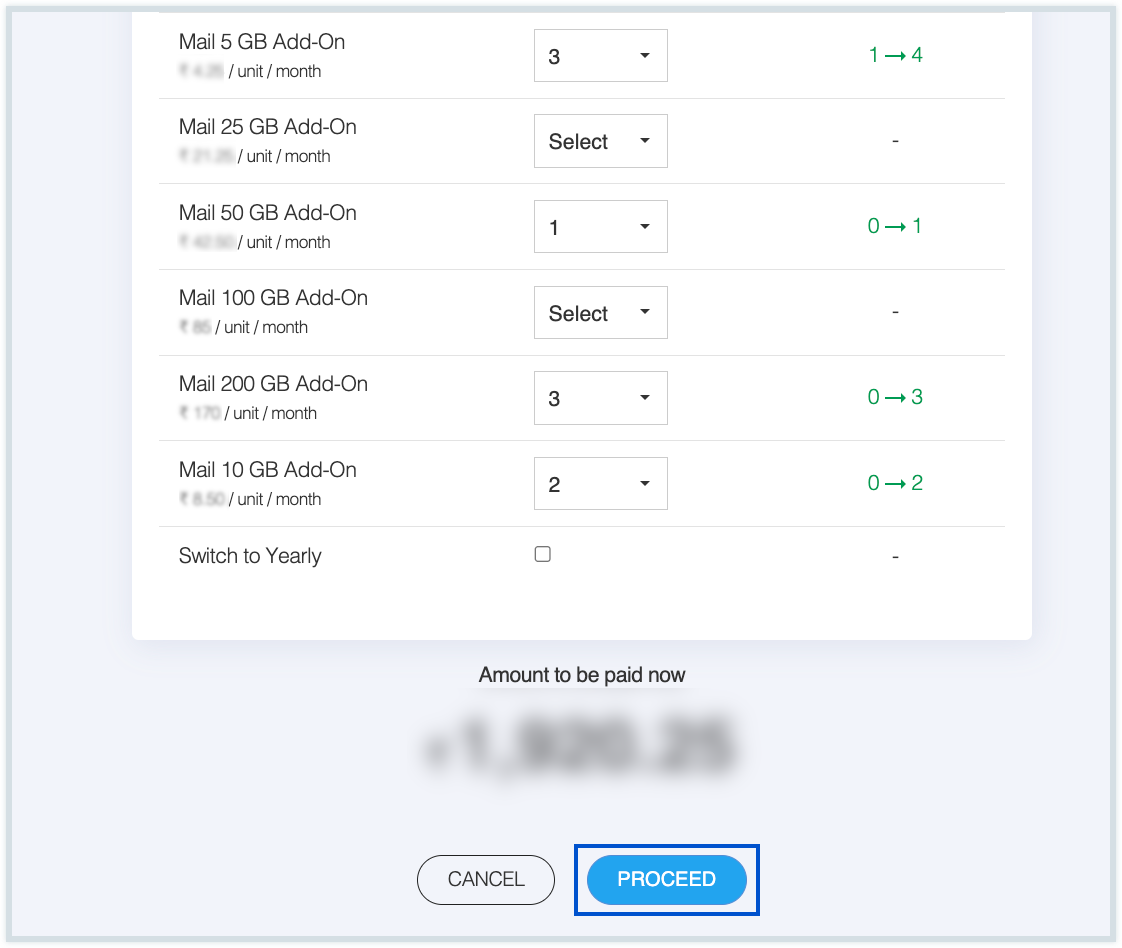Screen dimensions: 1122x948
Task: Open the Mail 10 GB Add-On quantity dropdown
Action: (x=600, y=484)
